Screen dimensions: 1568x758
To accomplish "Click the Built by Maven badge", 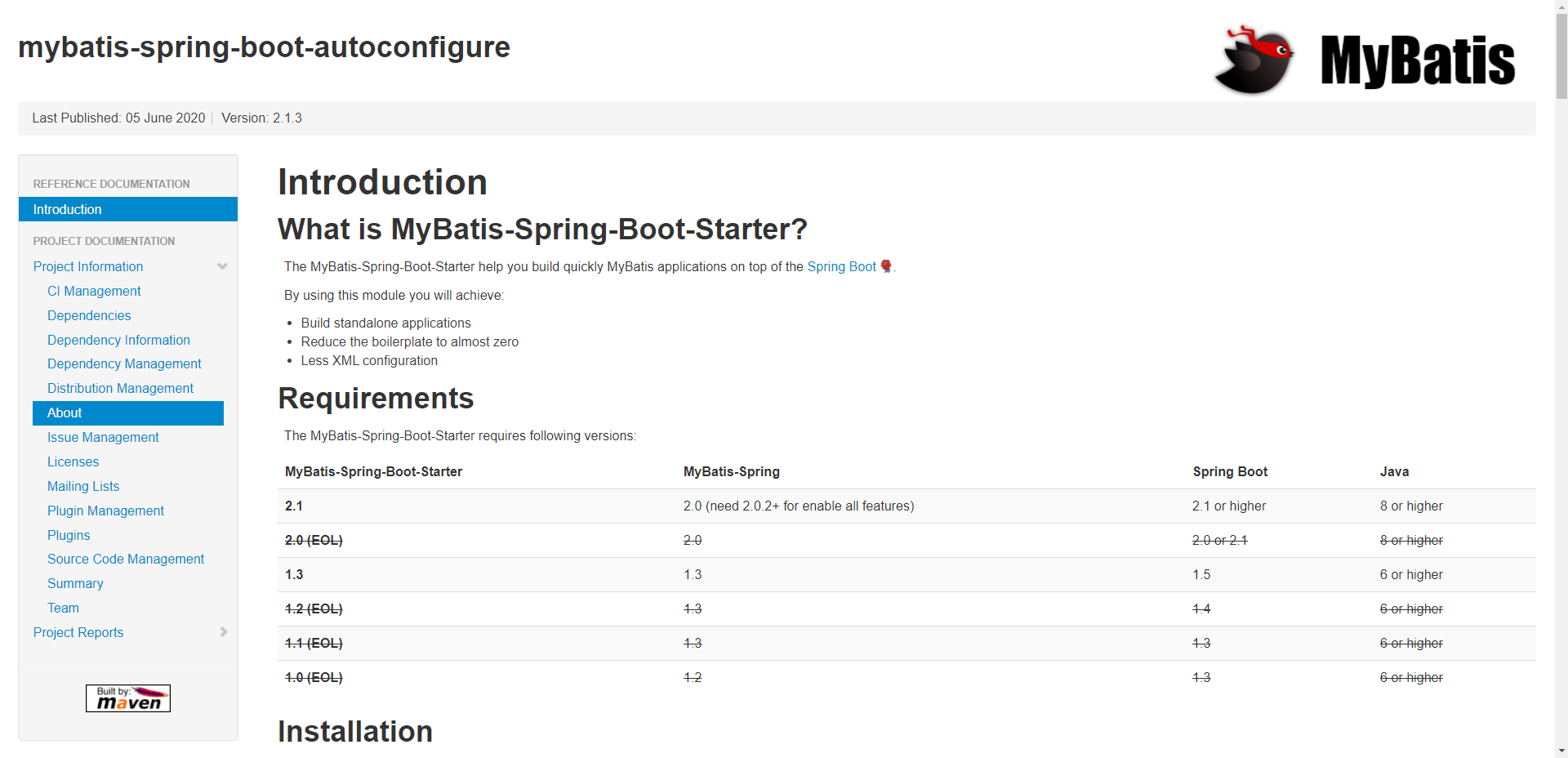I will click(128, 698).
